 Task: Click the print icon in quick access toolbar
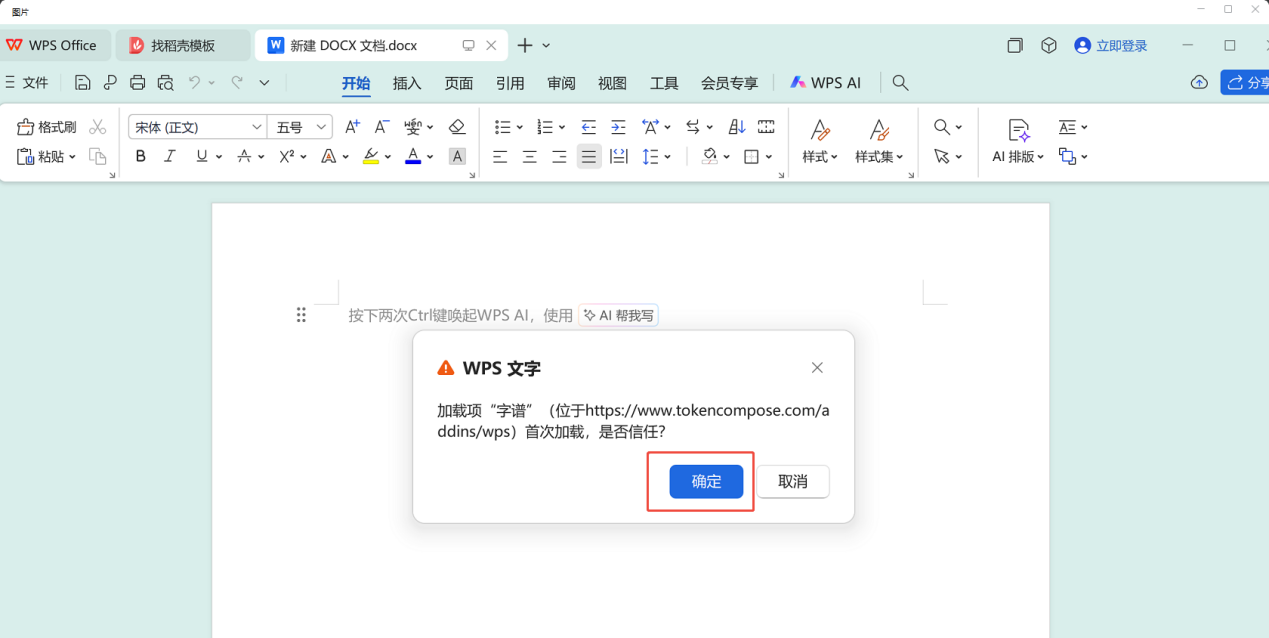coord(138,83)
